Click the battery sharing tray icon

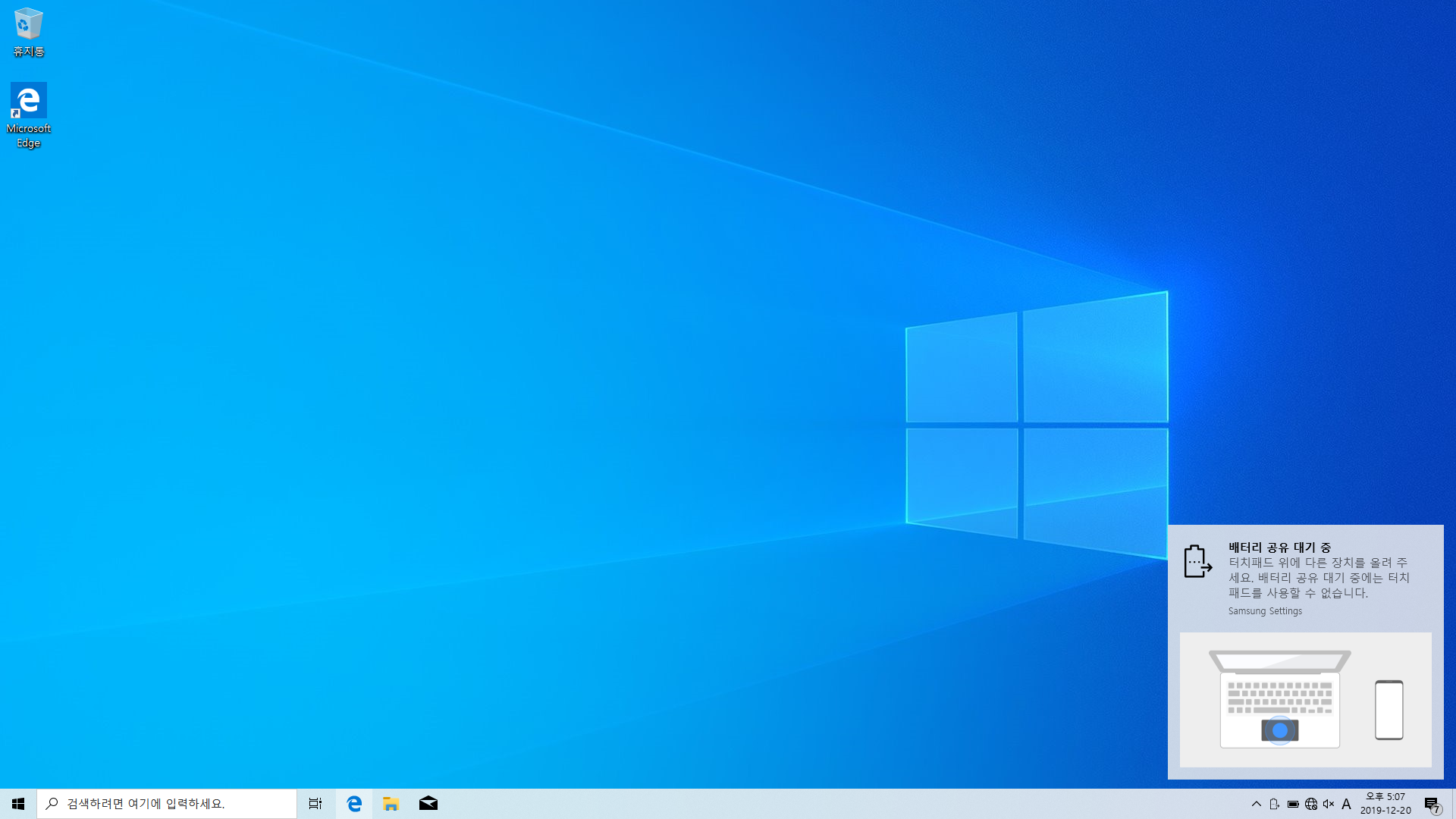(x=1275, y=804)
